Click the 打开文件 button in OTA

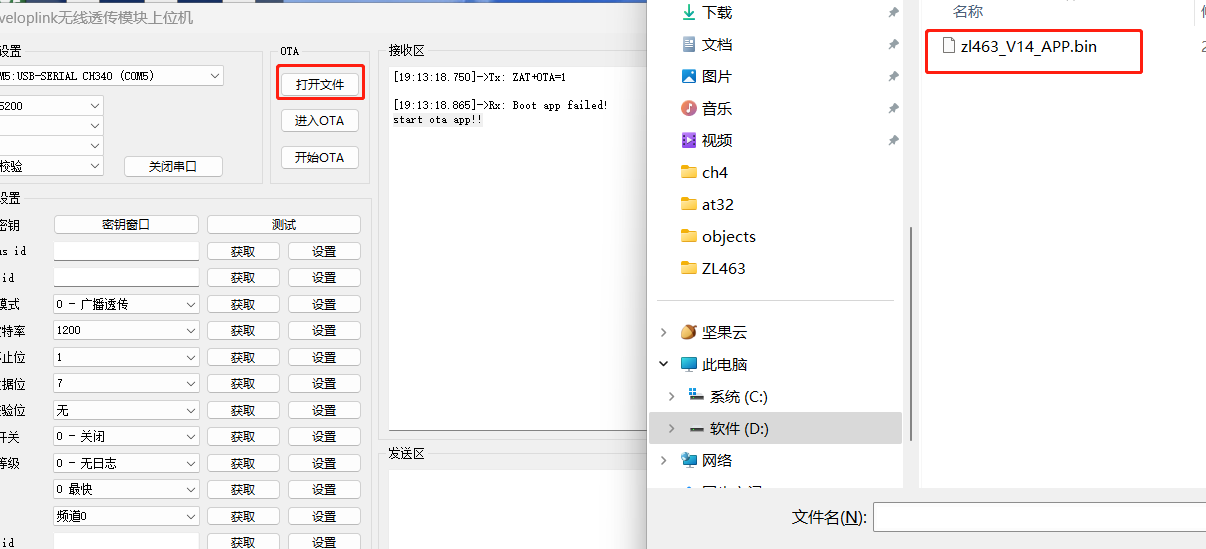pyautogui.click(x=319, y=84)
